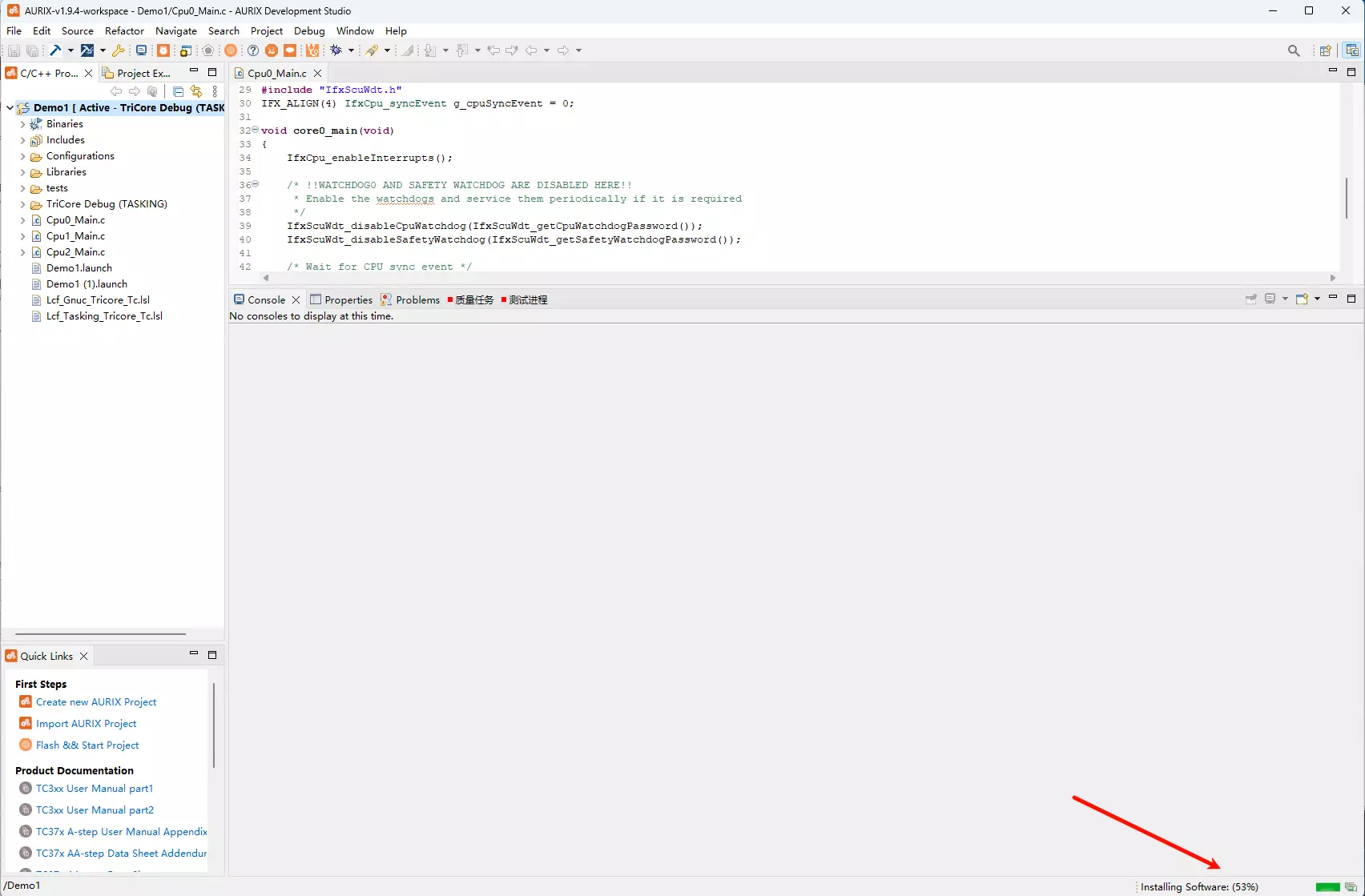
Task: Click the progress view icon in status bar
Action: pos(1351,887)
